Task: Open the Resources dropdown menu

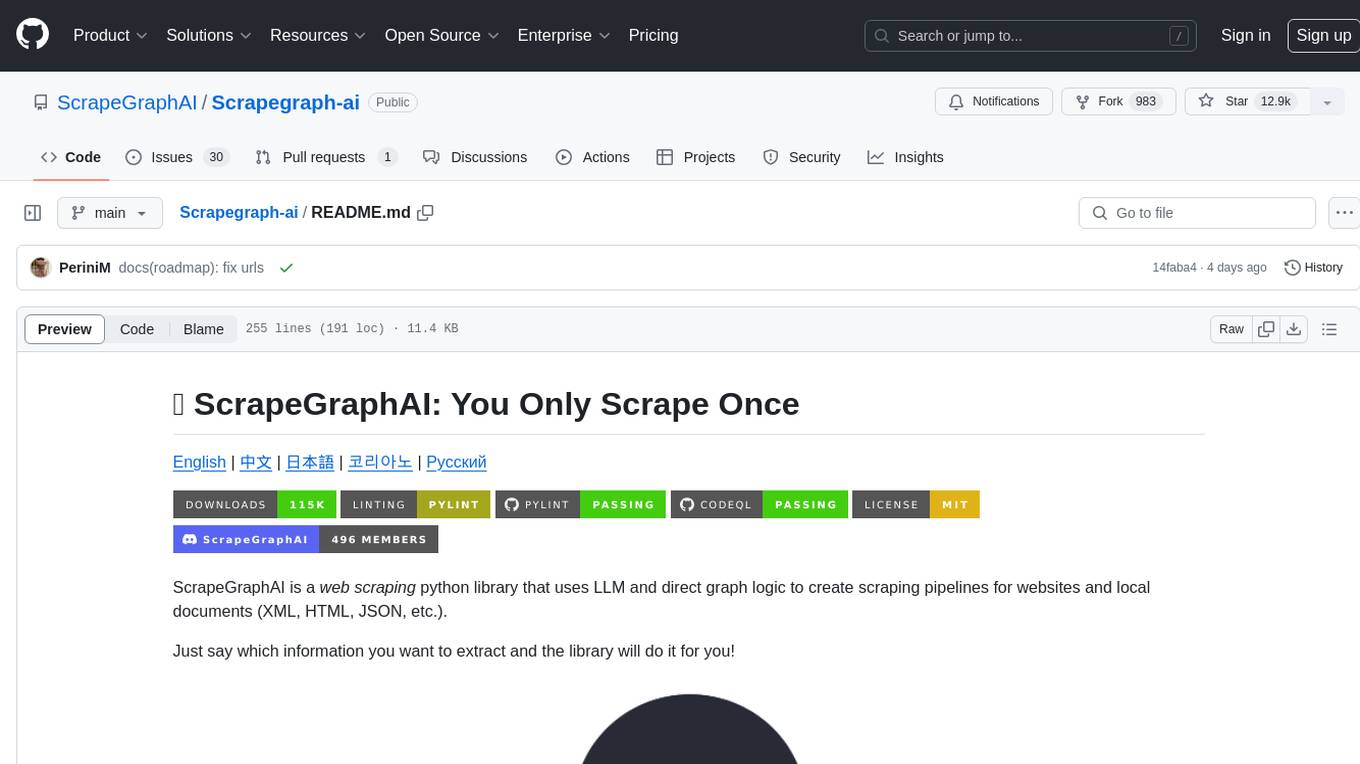Action: click(318, 35)
